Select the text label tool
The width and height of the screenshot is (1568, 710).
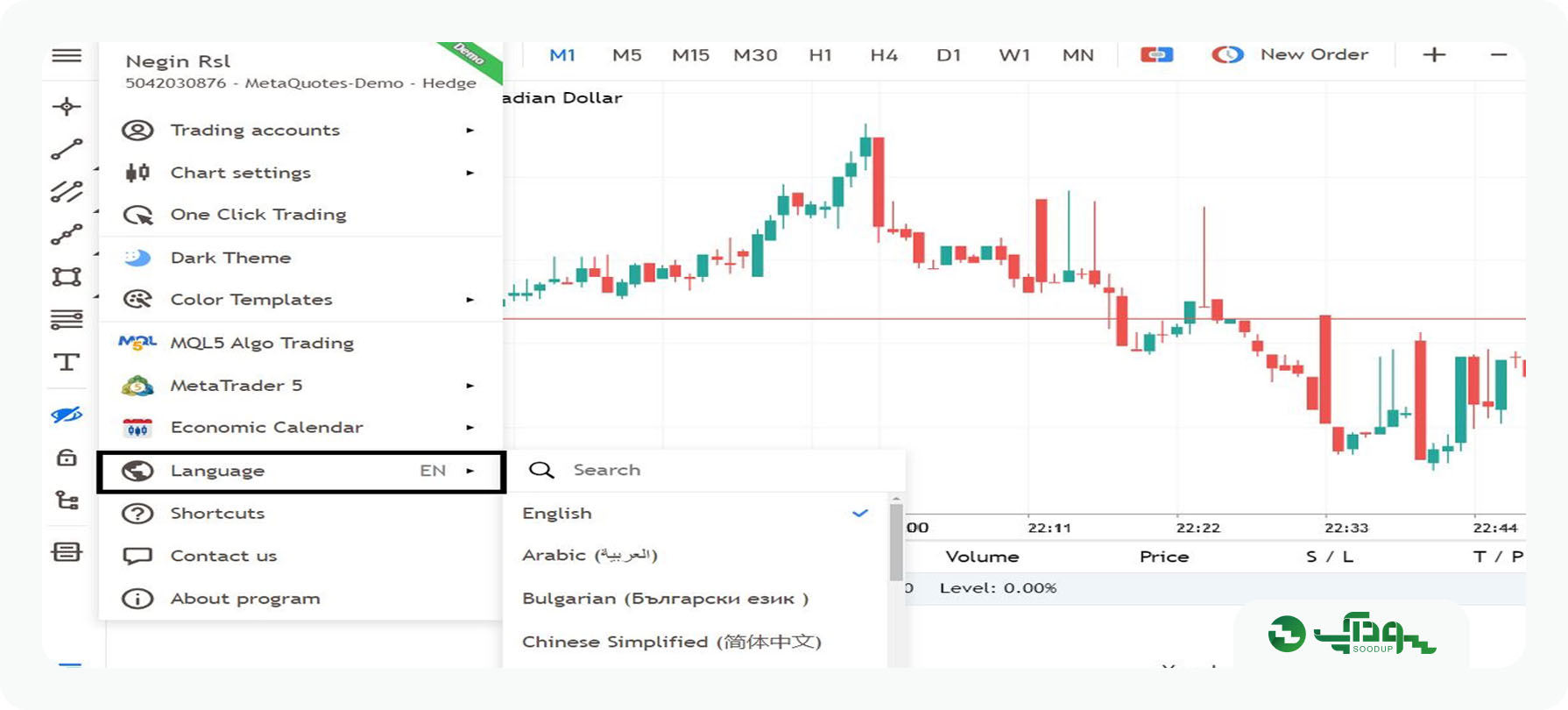[x=67, y=362]
